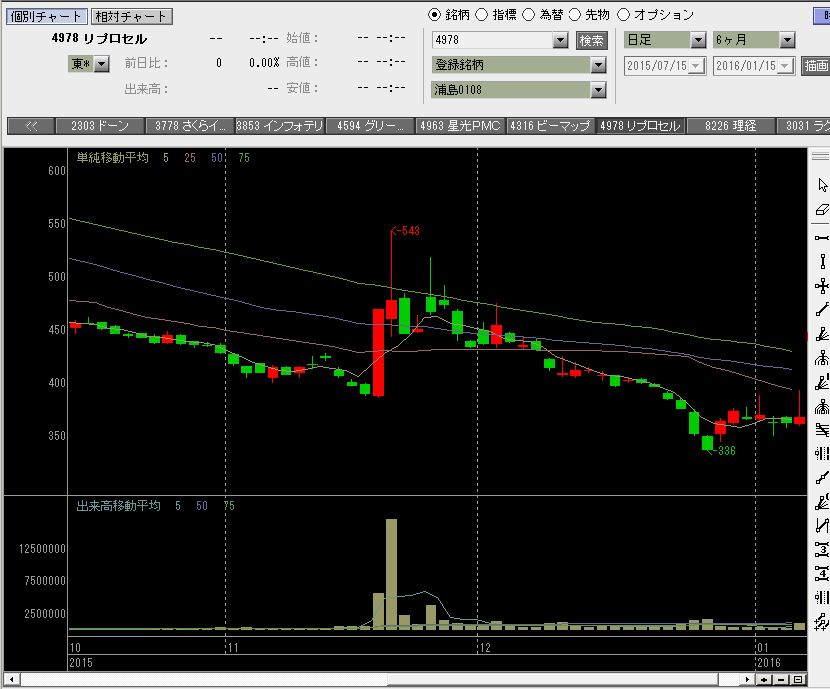Select the third fan lines tool
This screenshot has height=689, width=830.
[822, 502]
